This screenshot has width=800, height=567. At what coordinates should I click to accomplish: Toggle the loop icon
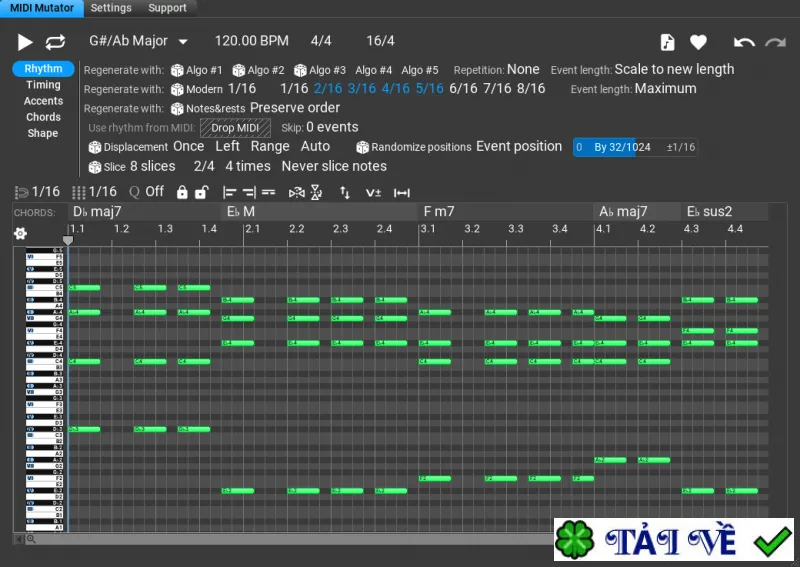point(55,42)
